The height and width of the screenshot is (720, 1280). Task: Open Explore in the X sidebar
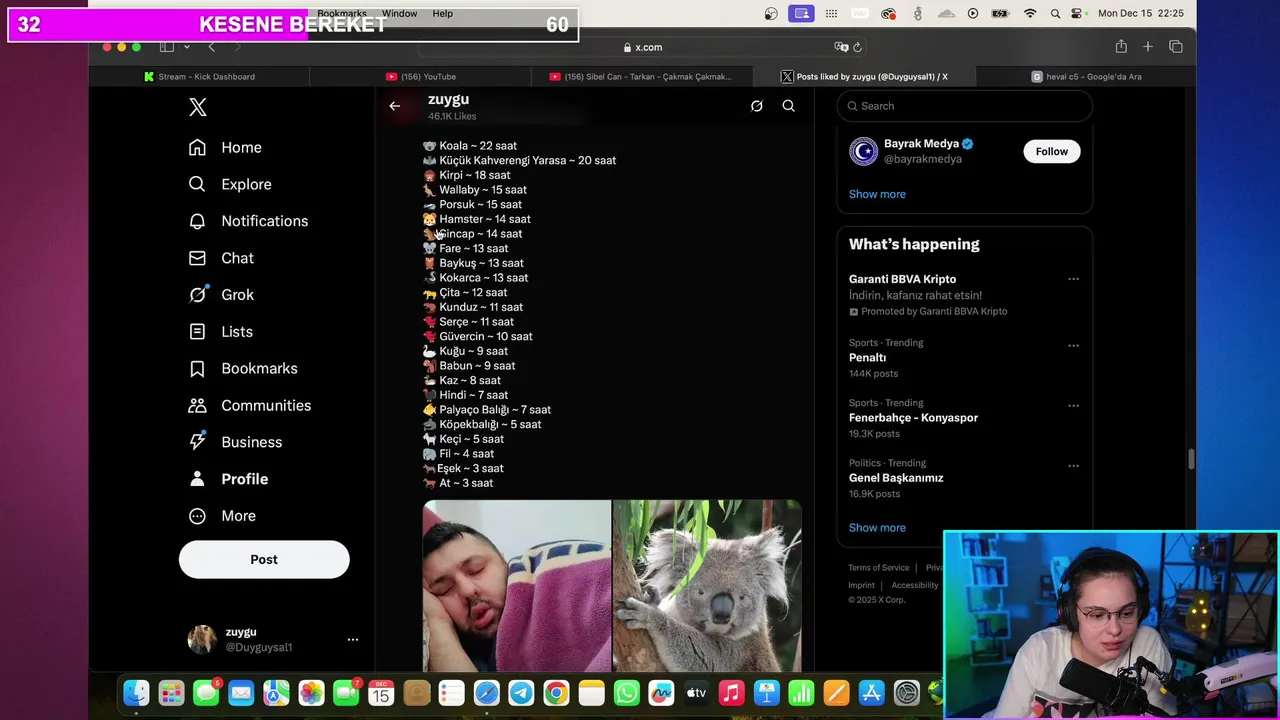click(x=230, y=184)
